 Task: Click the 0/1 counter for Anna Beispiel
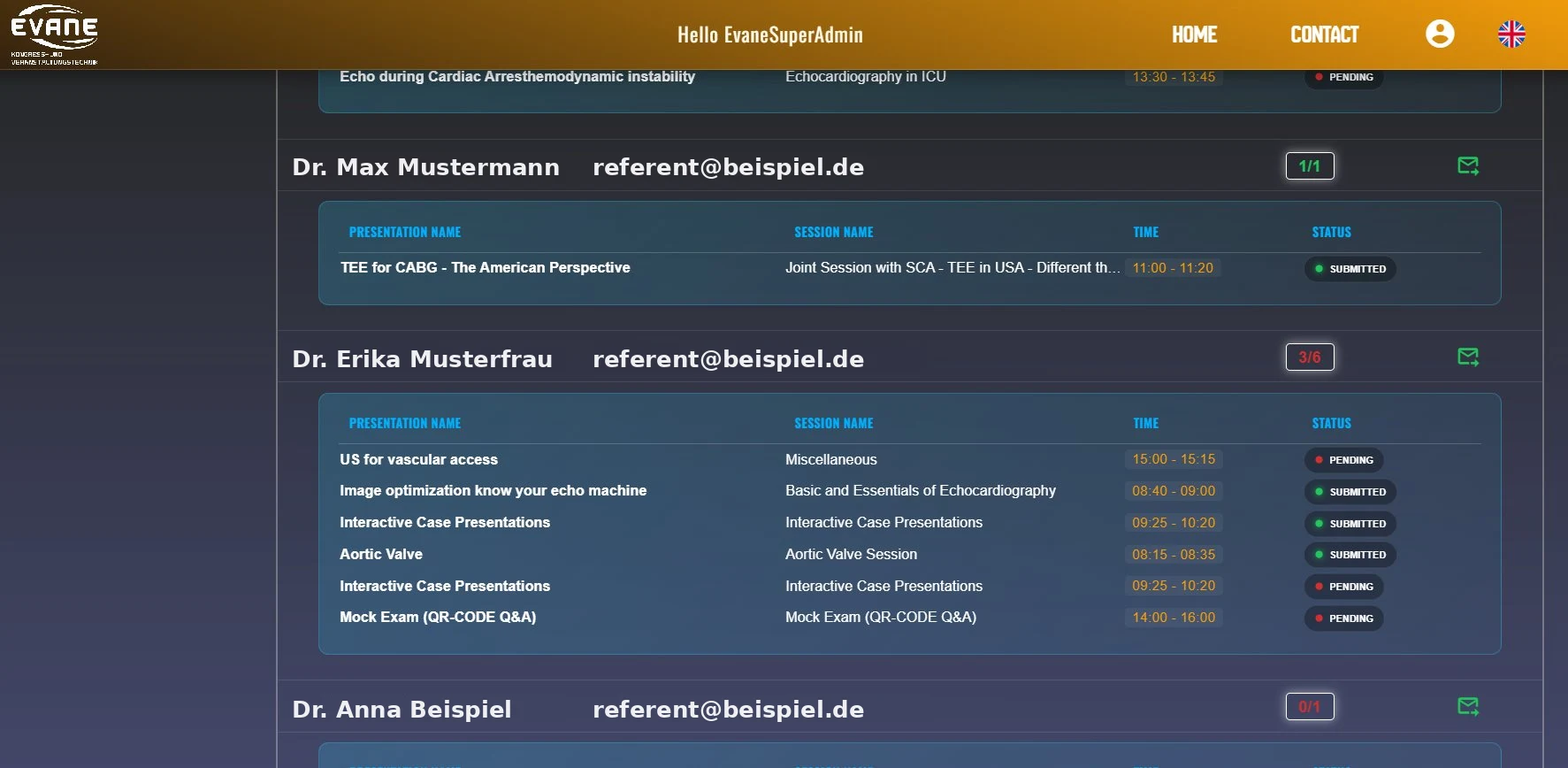pos(1310,706)
